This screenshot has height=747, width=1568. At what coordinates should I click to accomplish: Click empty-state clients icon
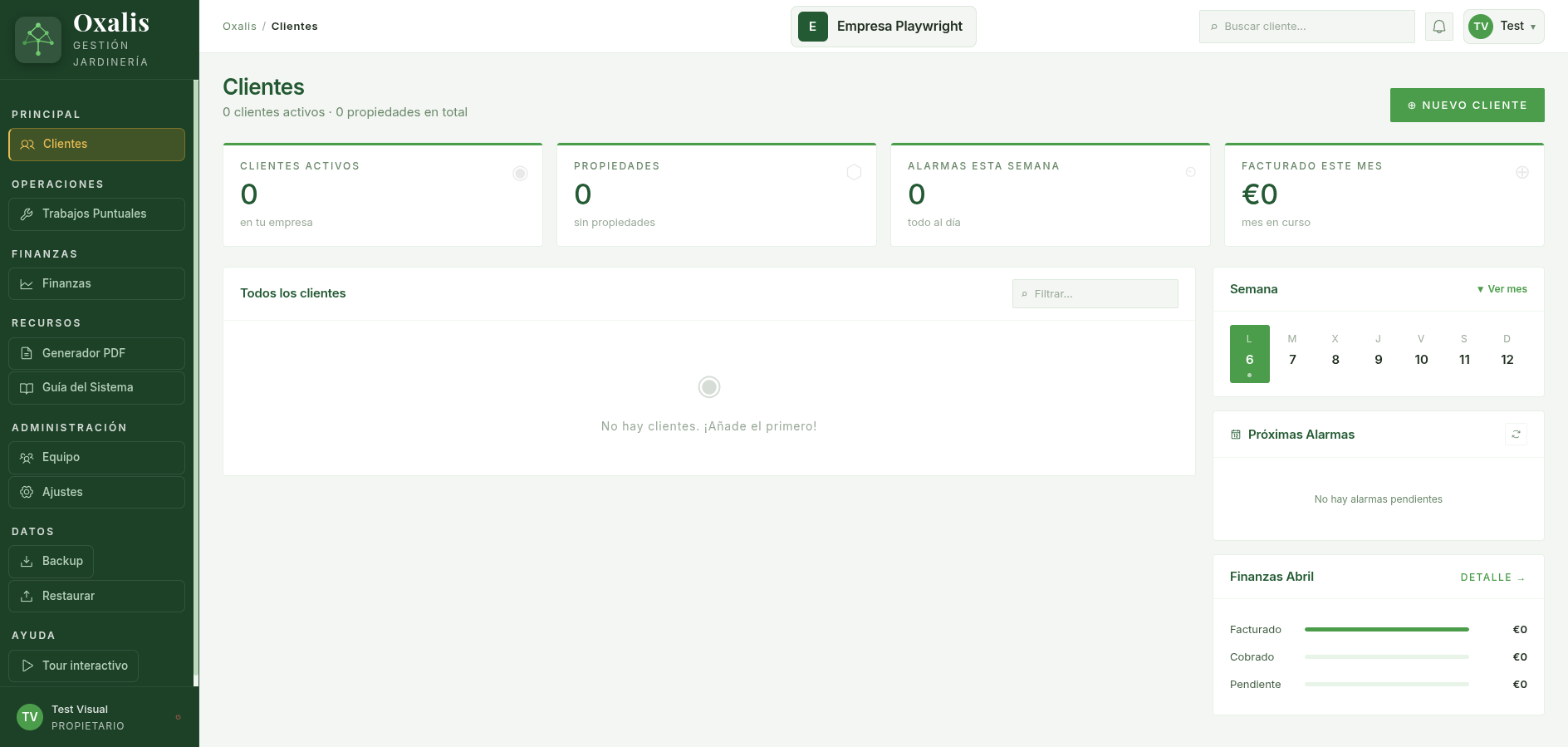[x=709, y=387]
